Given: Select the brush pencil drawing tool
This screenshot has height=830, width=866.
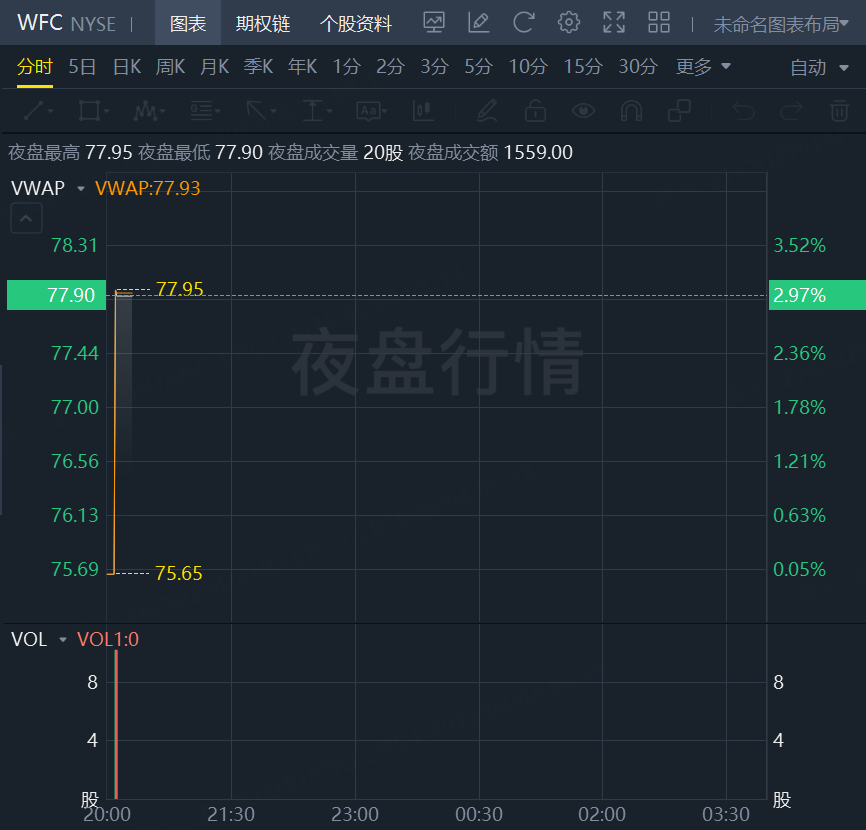Looking at the screenshot, I should click(x=487, y=110).
